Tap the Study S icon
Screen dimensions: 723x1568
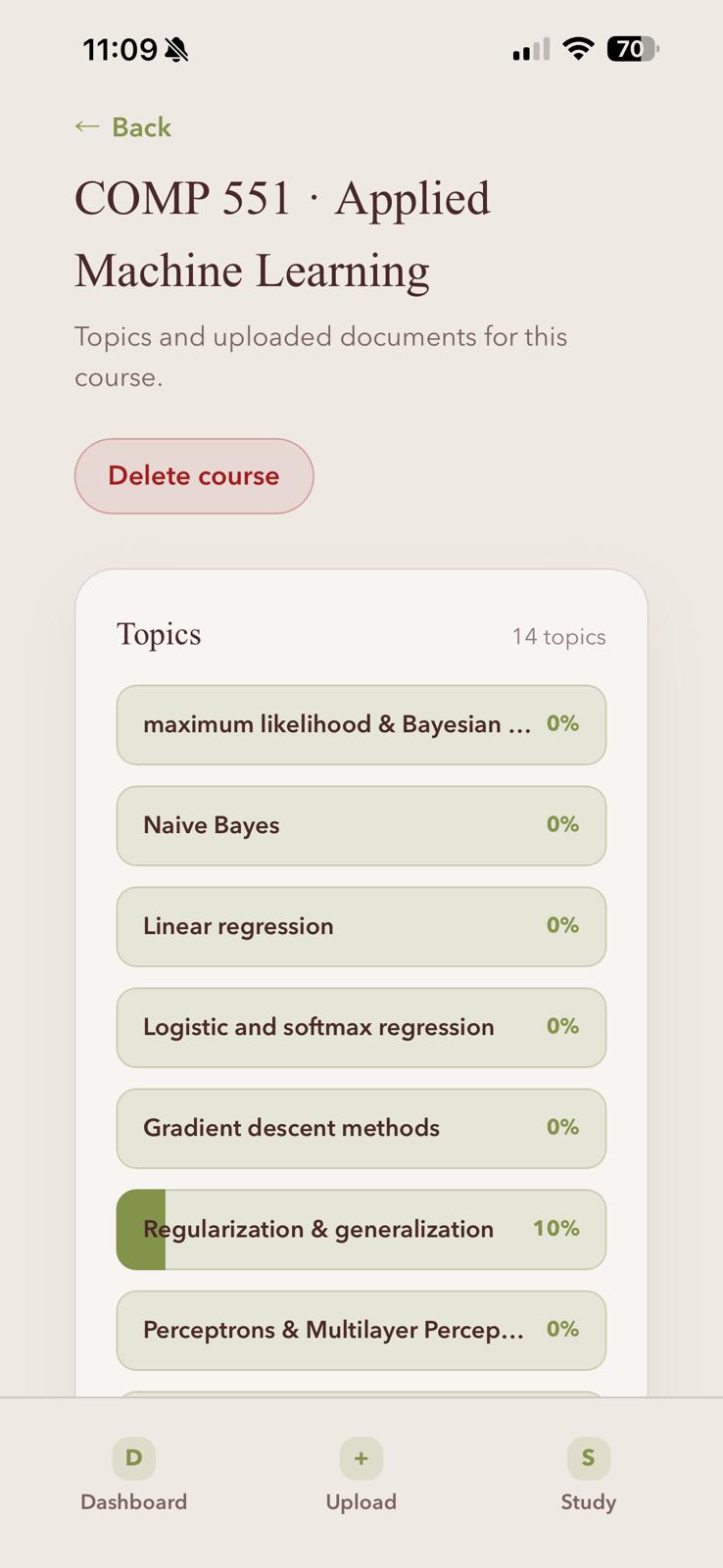click(x=589, y=1458)
